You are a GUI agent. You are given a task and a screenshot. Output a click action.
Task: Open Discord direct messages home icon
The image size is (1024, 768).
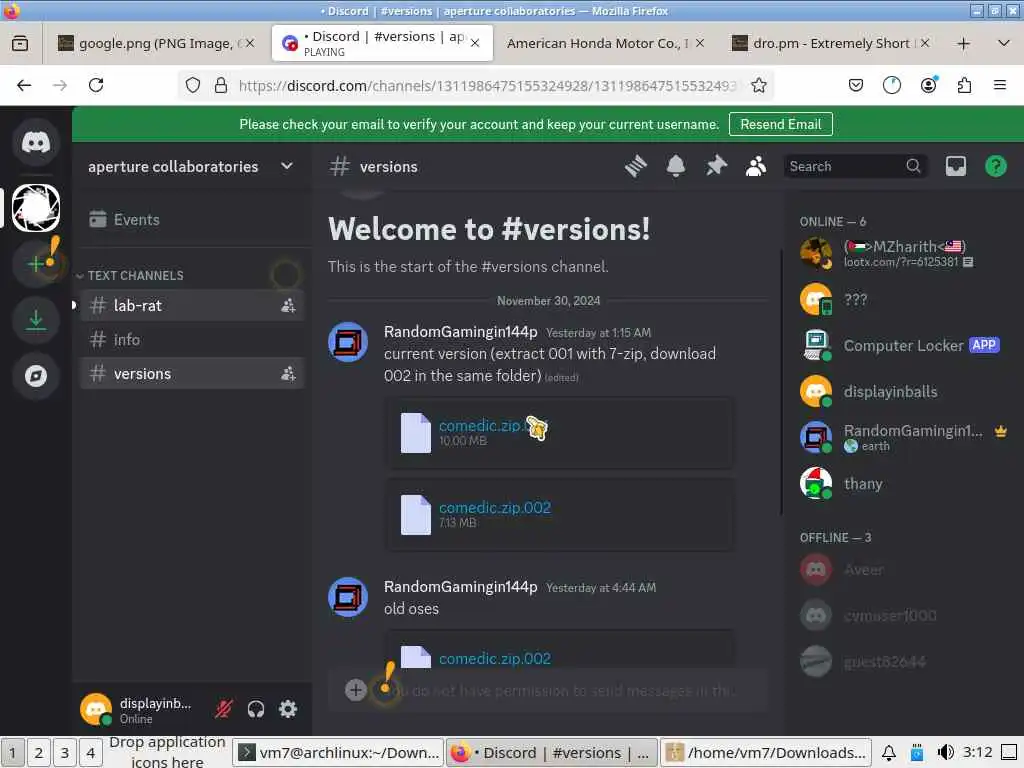click(36, 142)
